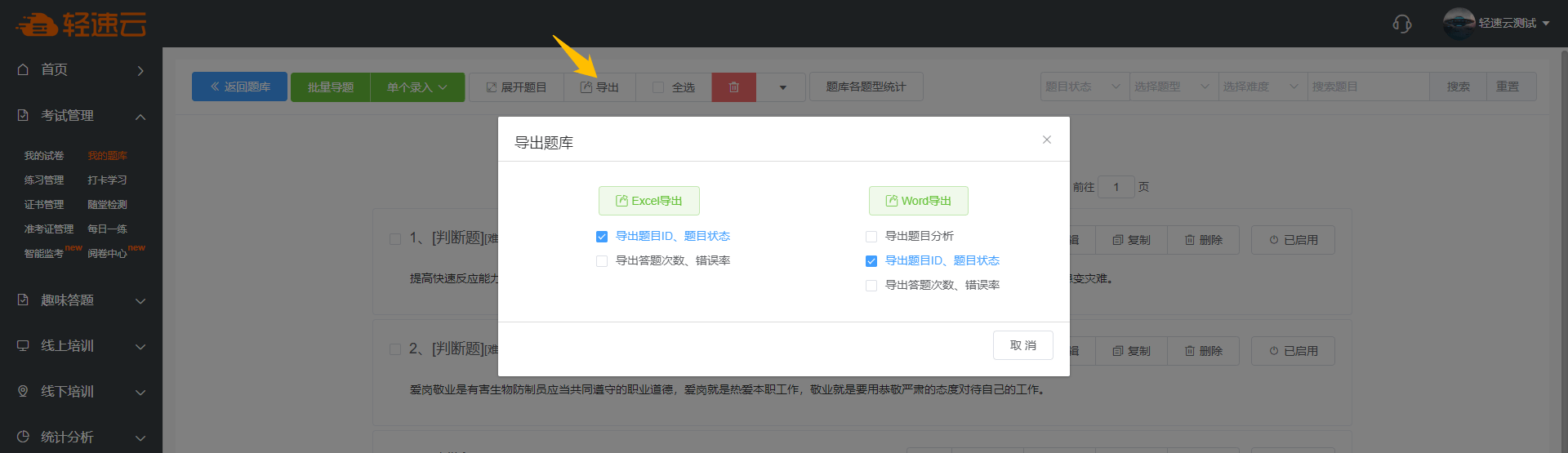Click 展开题目 expand questions button
This screenshot has height=453, width=1568.
516,87
